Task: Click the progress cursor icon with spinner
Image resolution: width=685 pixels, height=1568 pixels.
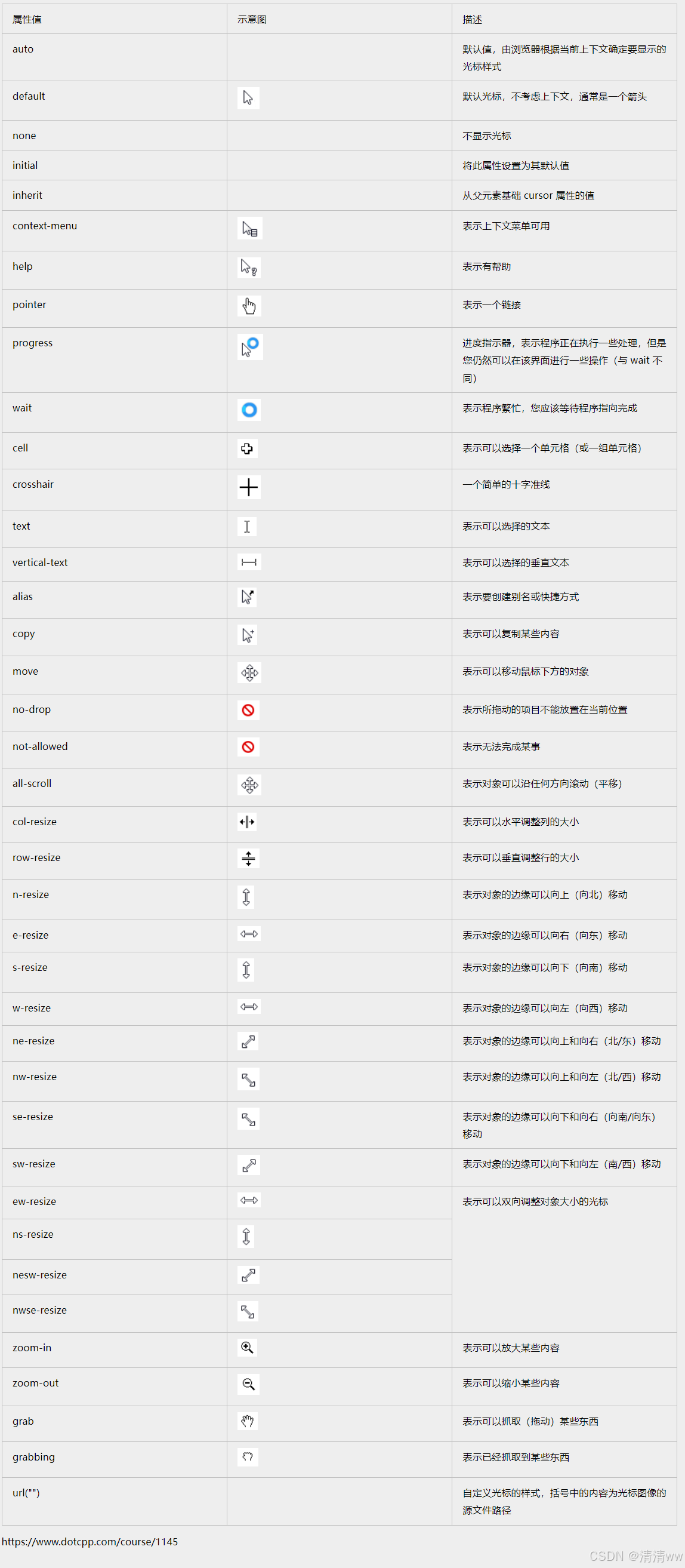Action: click(250, 347)
